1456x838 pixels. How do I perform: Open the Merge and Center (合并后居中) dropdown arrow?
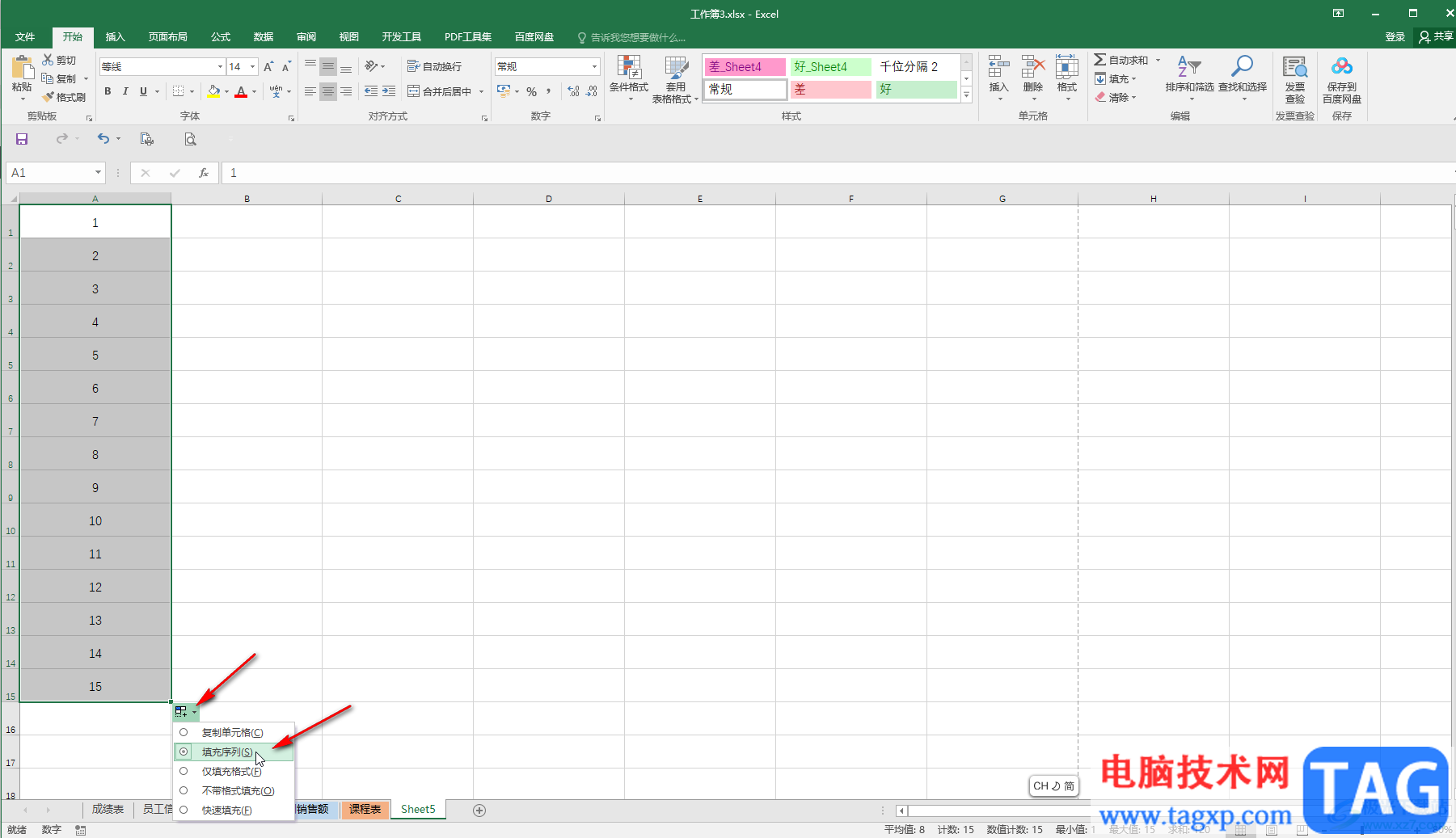pyautogui.click(x=481, y=91)
